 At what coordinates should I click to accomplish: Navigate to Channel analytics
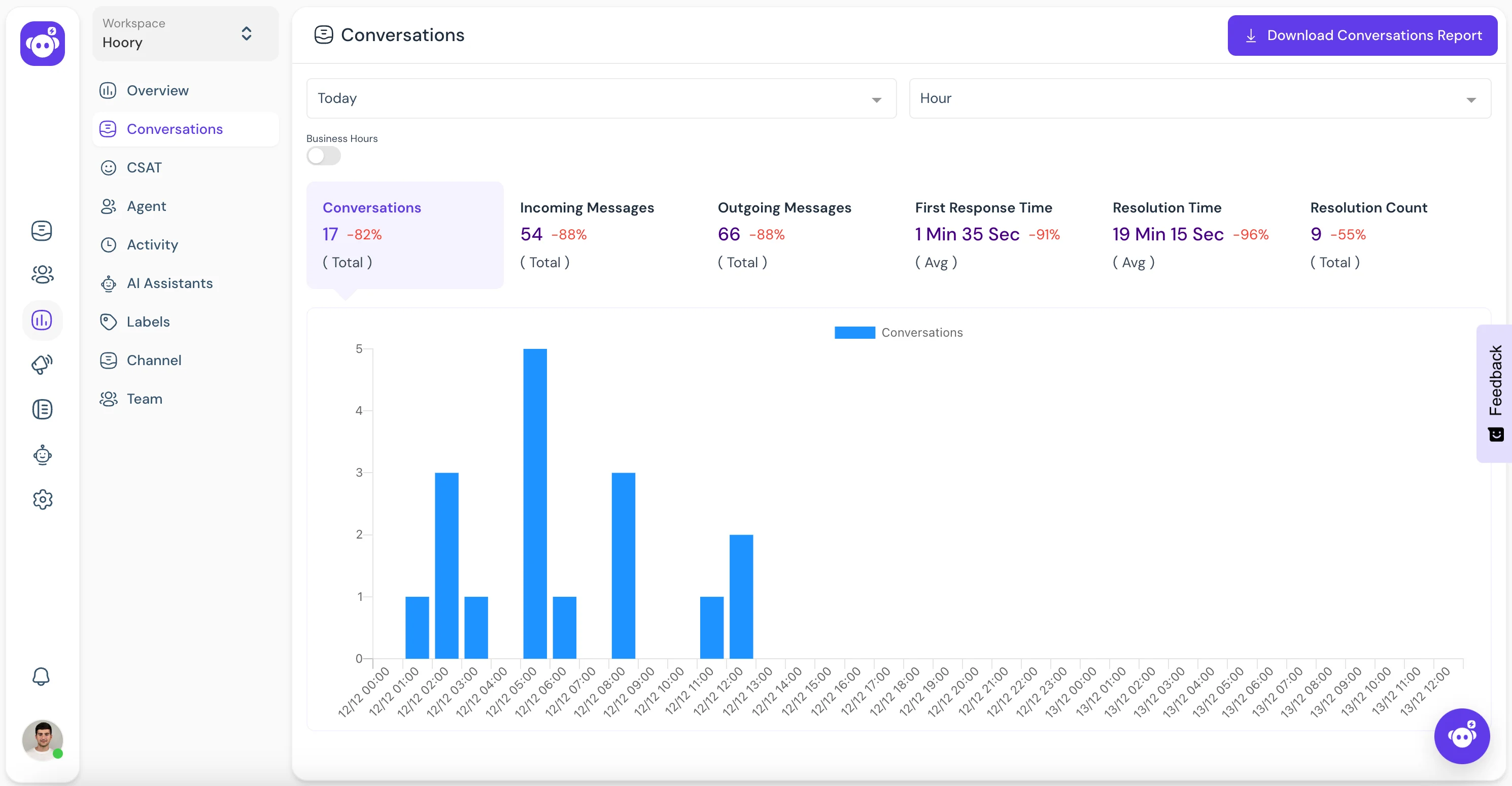(x=154, y=359)
